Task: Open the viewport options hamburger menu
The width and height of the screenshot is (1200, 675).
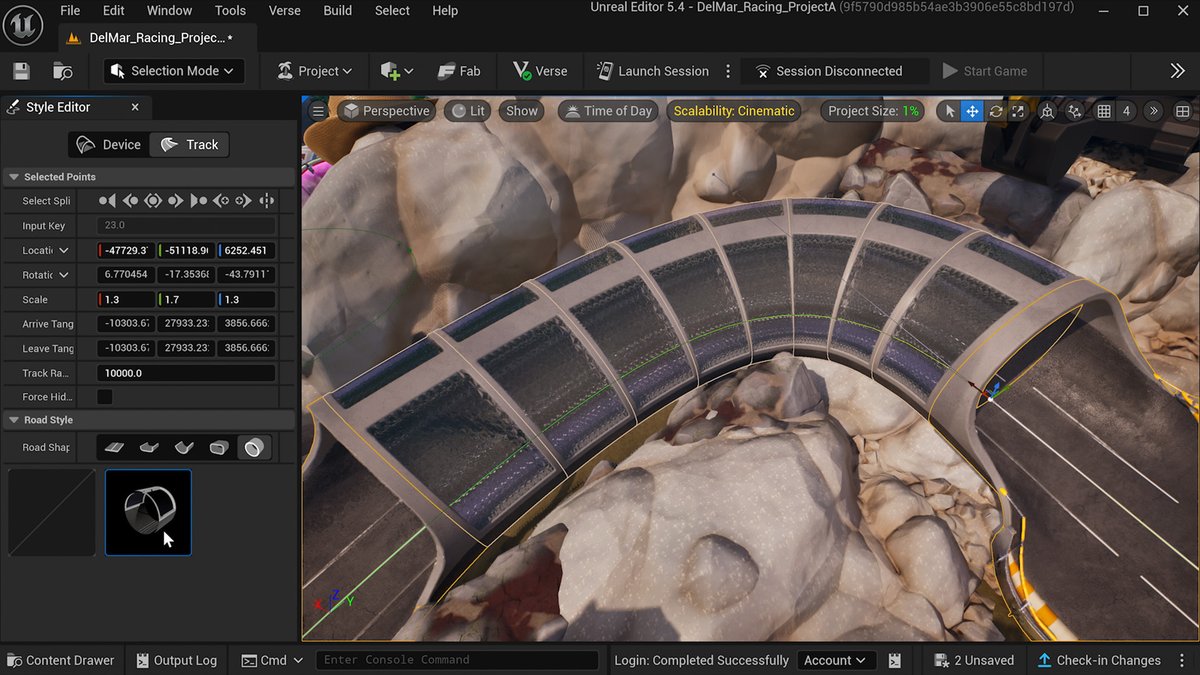Action: [318, 111]
